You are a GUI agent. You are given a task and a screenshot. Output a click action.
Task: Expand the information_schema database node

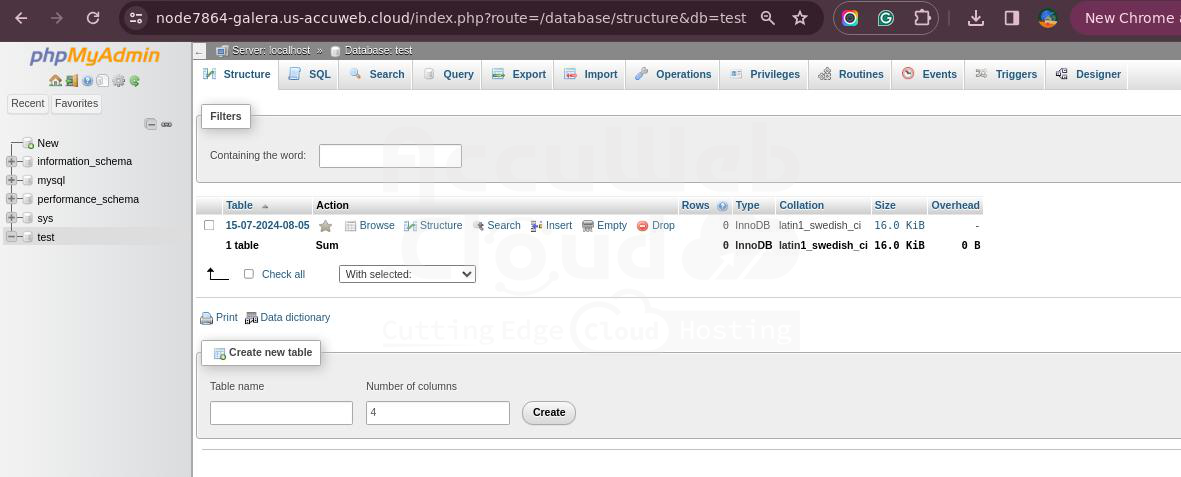pyautogui.click(x=12, y=161)
